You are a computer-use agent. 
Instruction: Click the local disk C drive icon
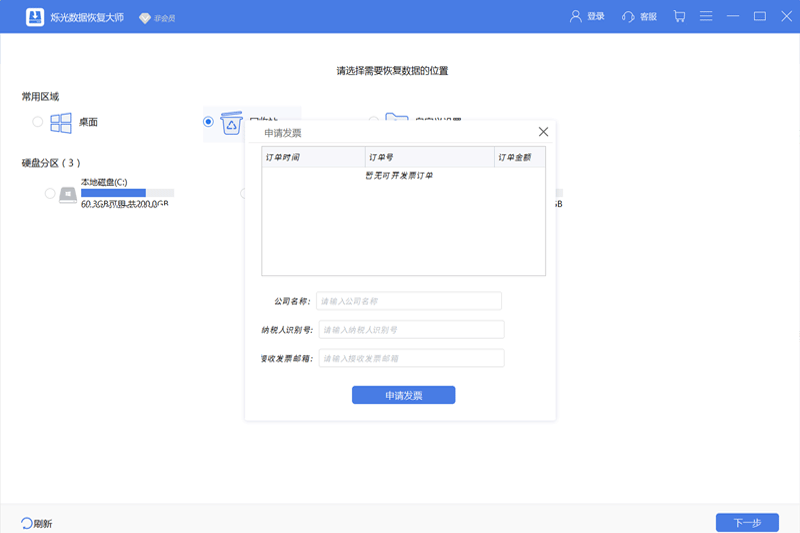pos(68,194)
